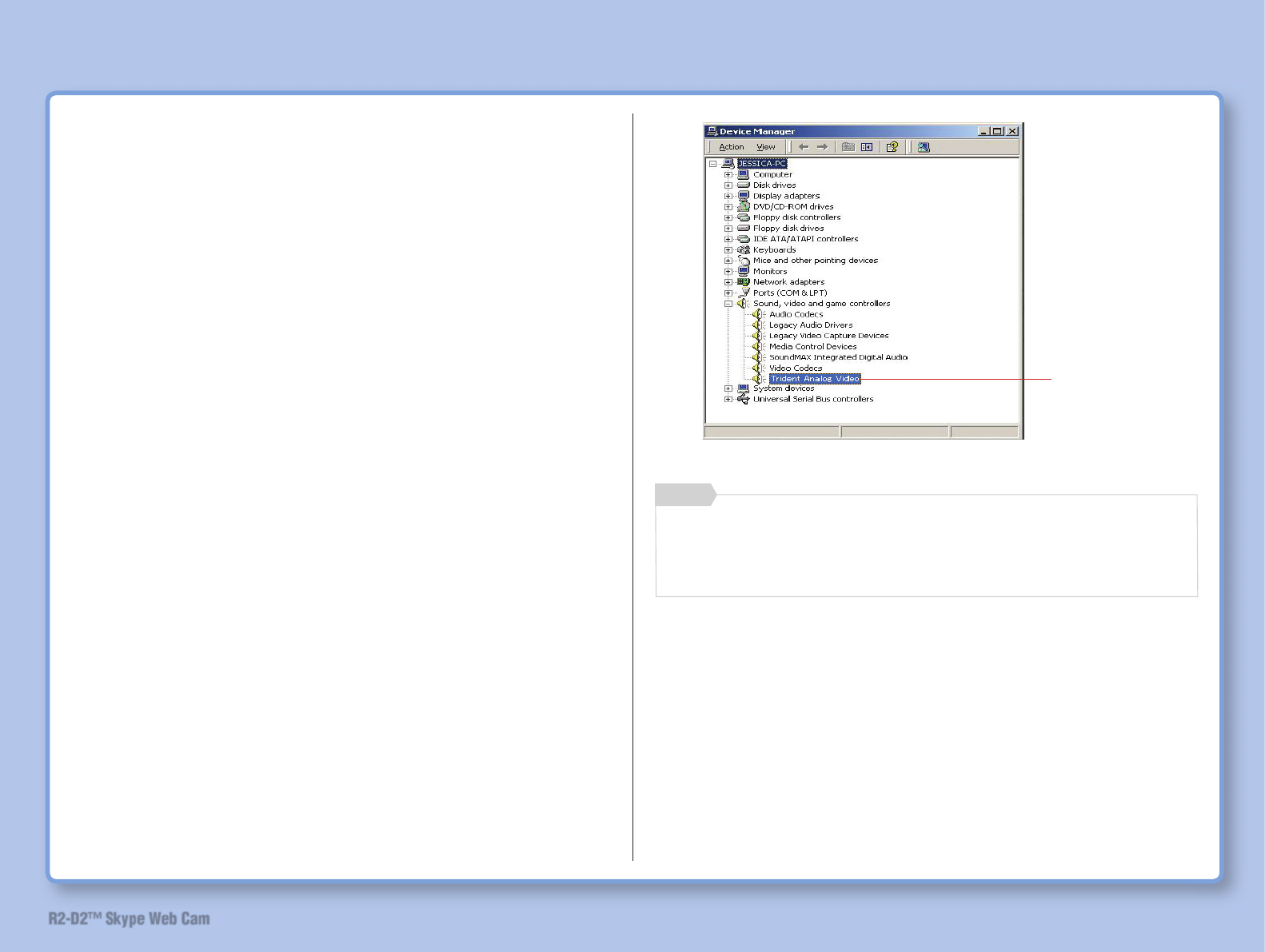
Task: Click the Ports (COM & LPT) icon
Action: point(744,293)
